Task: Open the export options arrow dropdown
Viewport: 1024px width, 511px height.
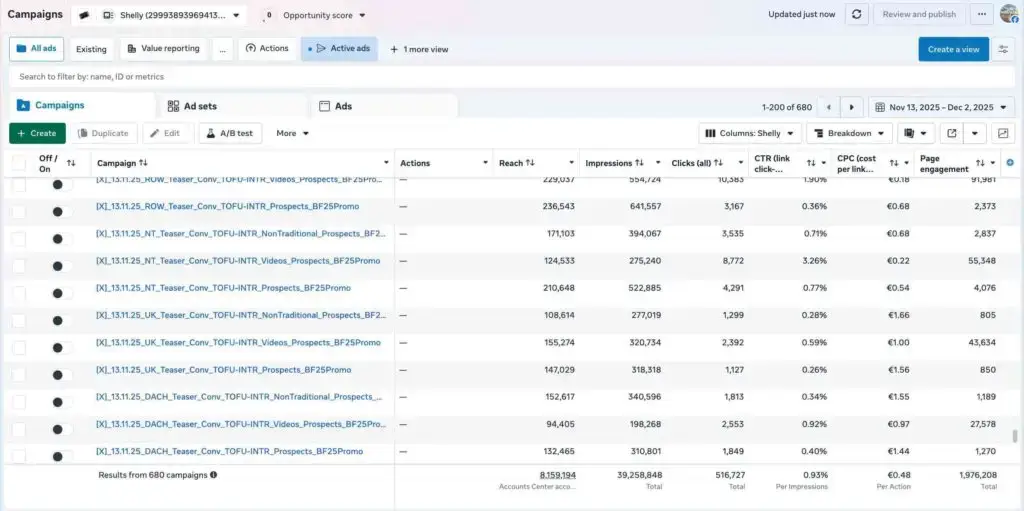Action: pyautogui.click(x=974, y=133)
